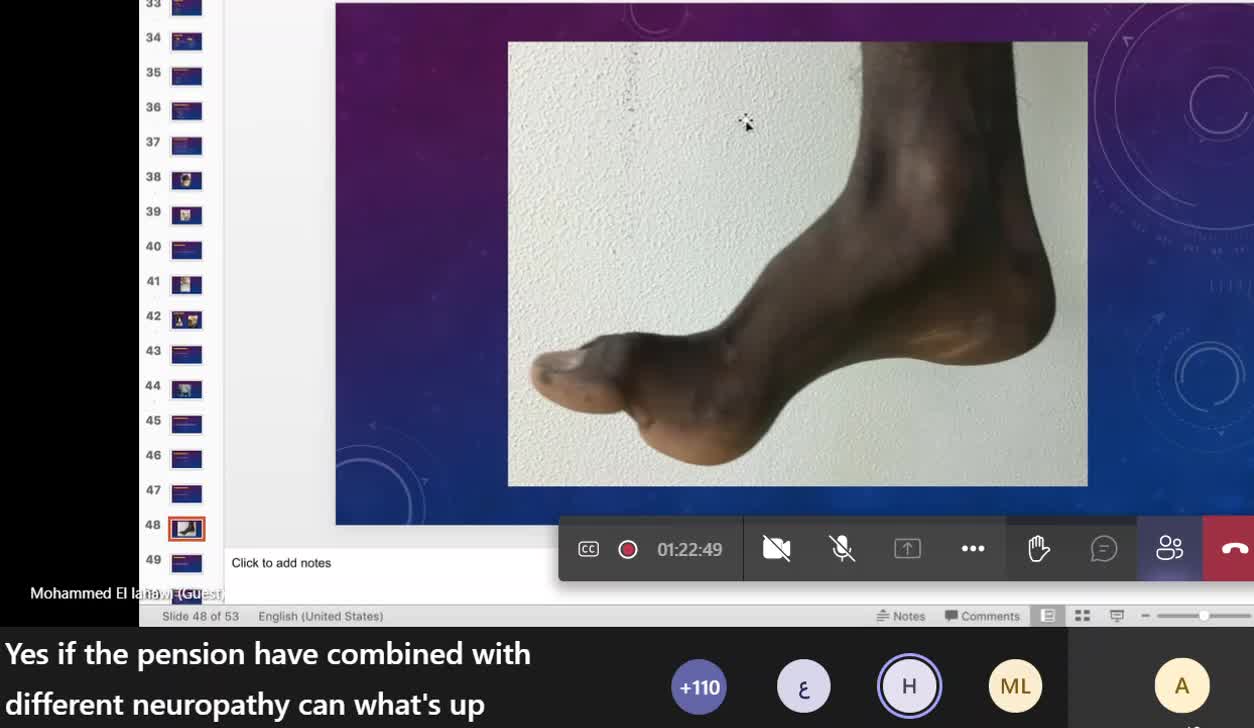1254x728 pixels.
Task: Start slide show view from status bar
Action: point(1117,616)
